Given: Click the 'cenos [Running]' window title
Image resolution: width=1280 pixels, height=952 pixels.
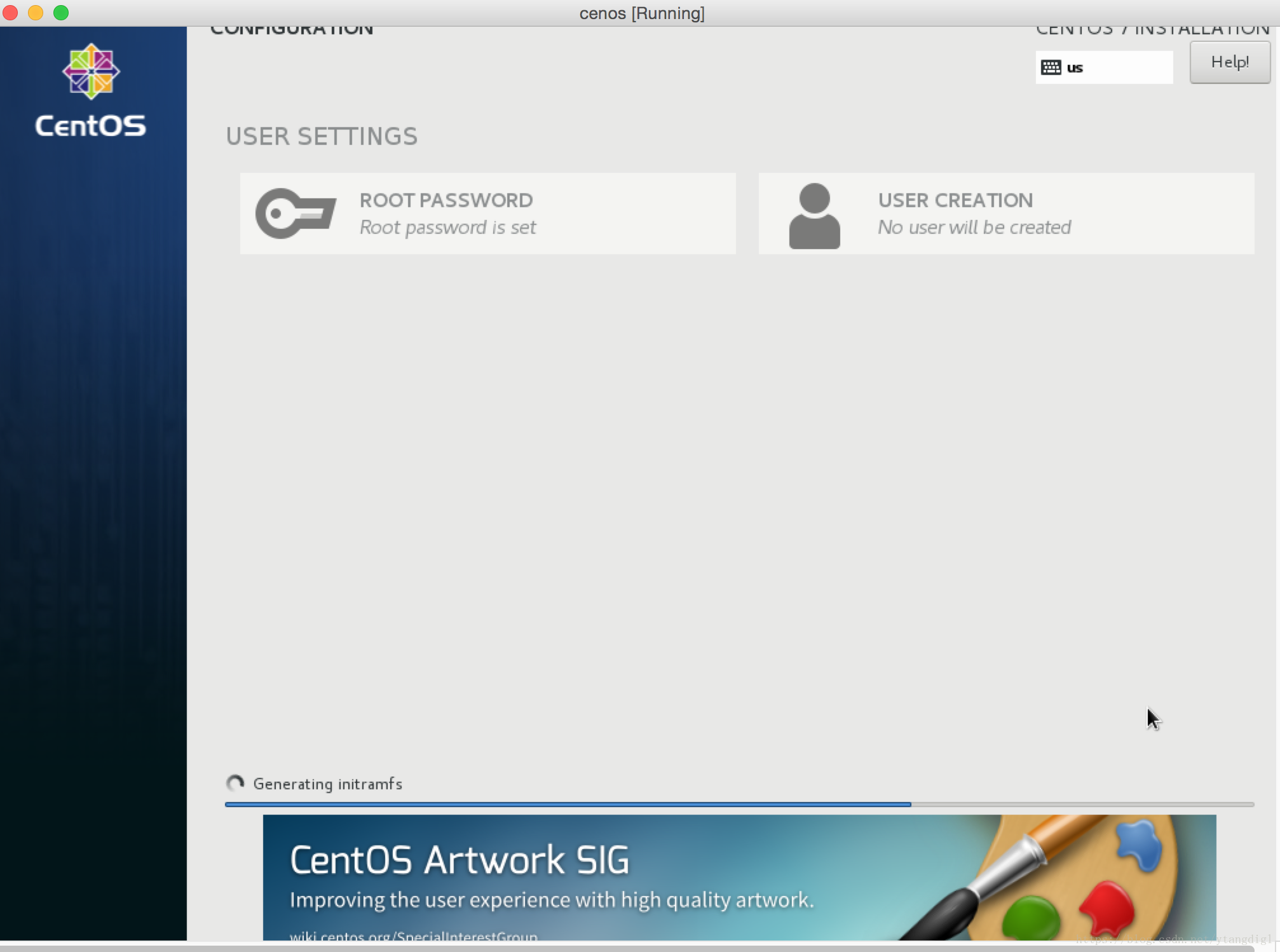Looking at the screenshot, I should click(642, 13).
